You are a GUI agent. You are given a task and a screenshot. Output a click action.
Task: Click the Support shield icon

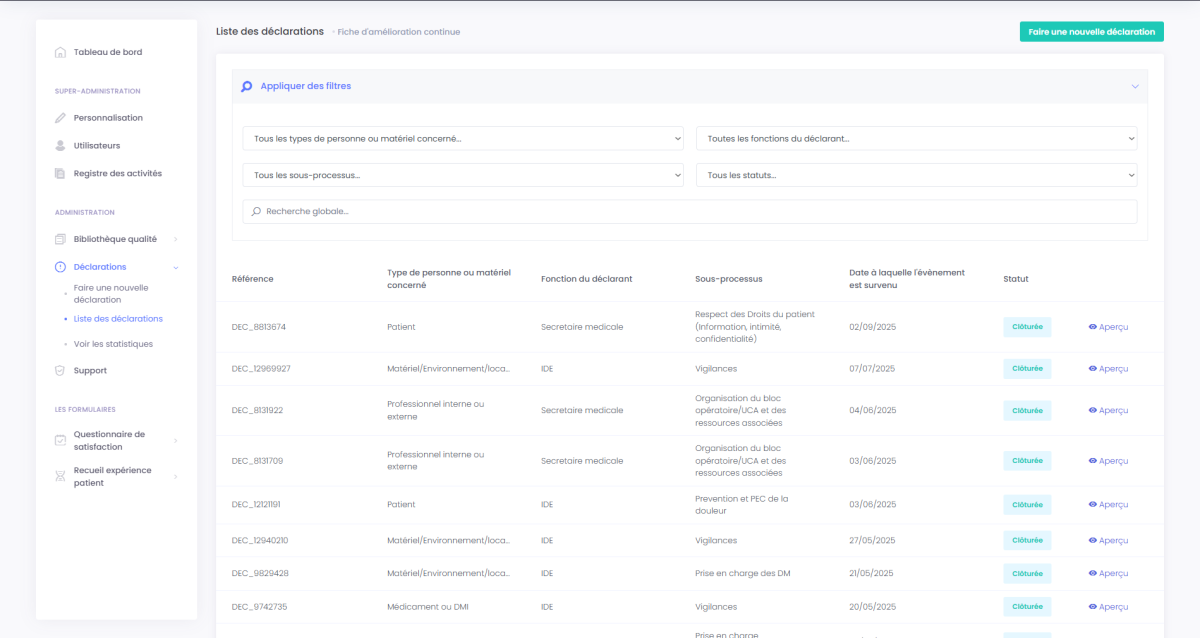(60, 371)
